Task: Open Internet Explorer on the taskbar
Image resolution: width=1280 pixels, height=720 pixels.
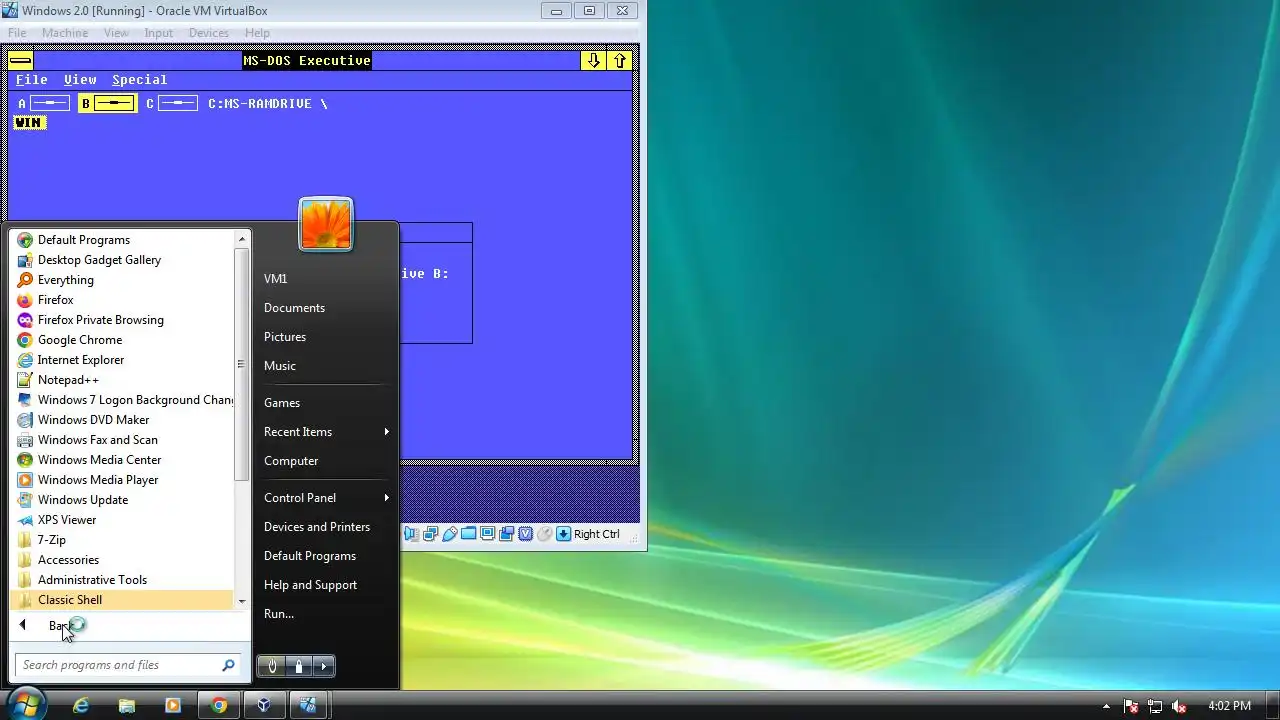Action: tap(81, 705)
